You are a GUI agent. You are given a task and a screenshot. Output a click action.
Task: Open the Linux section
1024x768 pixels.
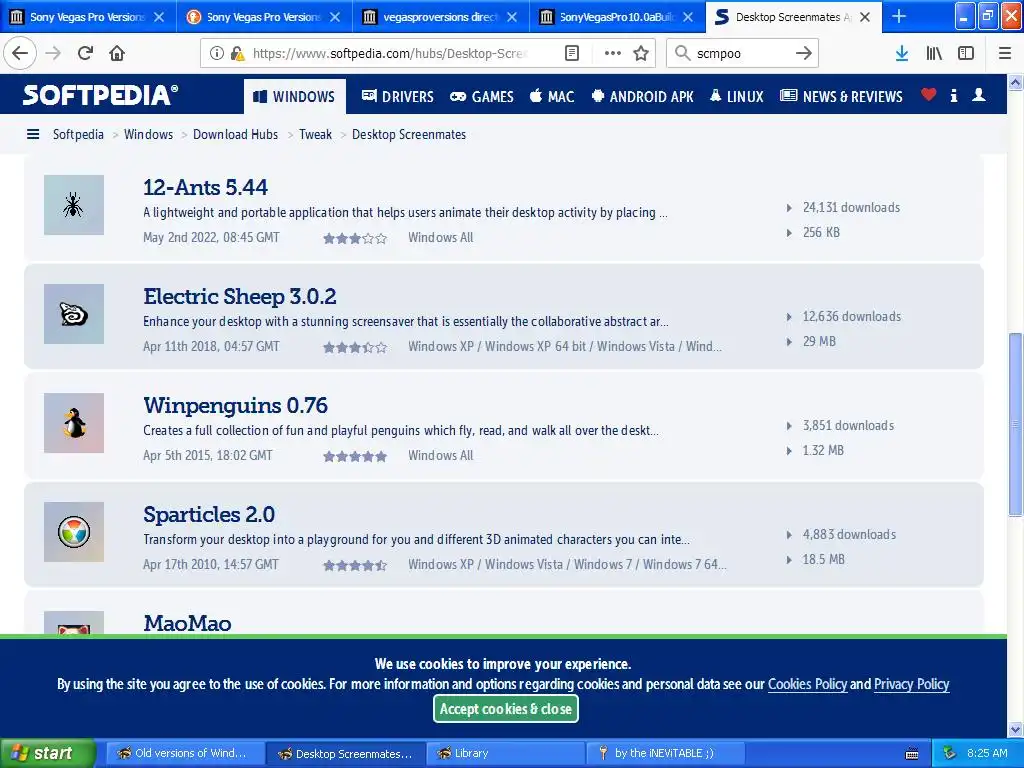pos(736,97)
